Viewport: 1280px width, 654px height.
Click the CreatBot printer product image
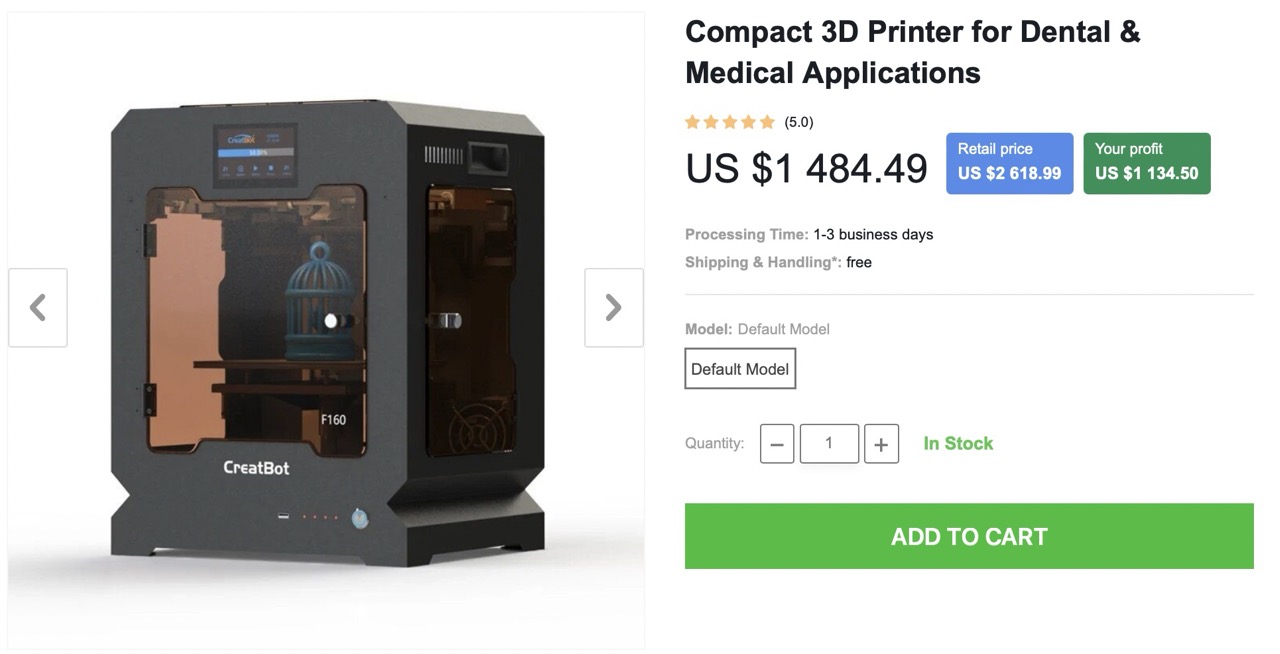tap(327, 331)
